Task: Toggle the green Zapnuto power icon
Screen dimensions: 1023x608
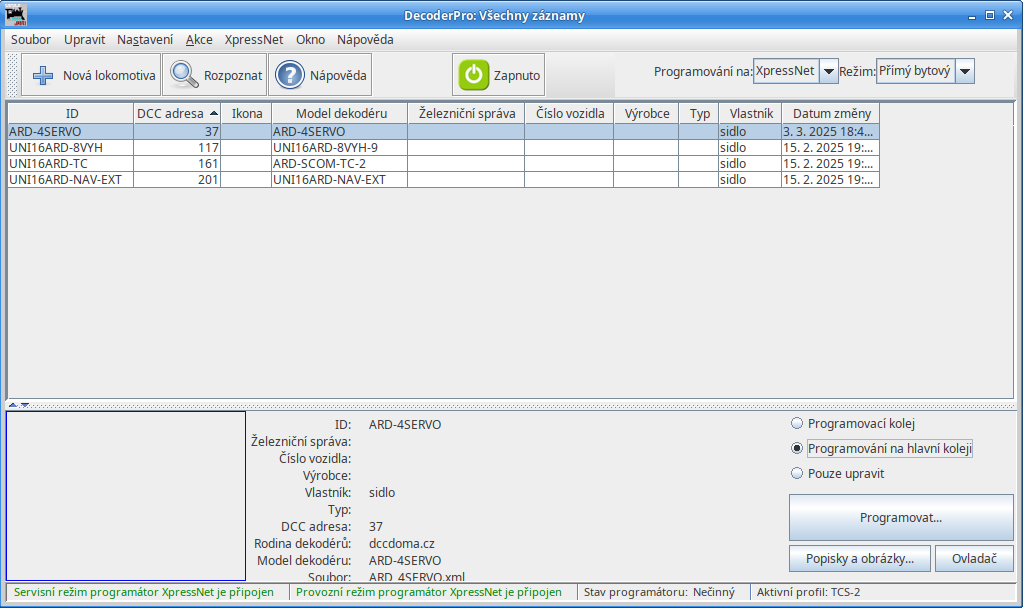Action: [473, 75]
